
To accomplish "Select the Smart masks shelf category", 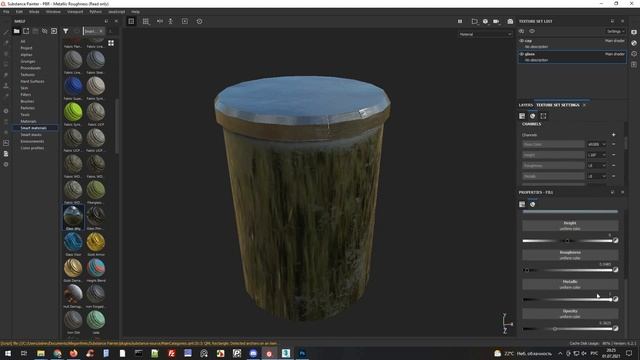I will tap(31, 135).
